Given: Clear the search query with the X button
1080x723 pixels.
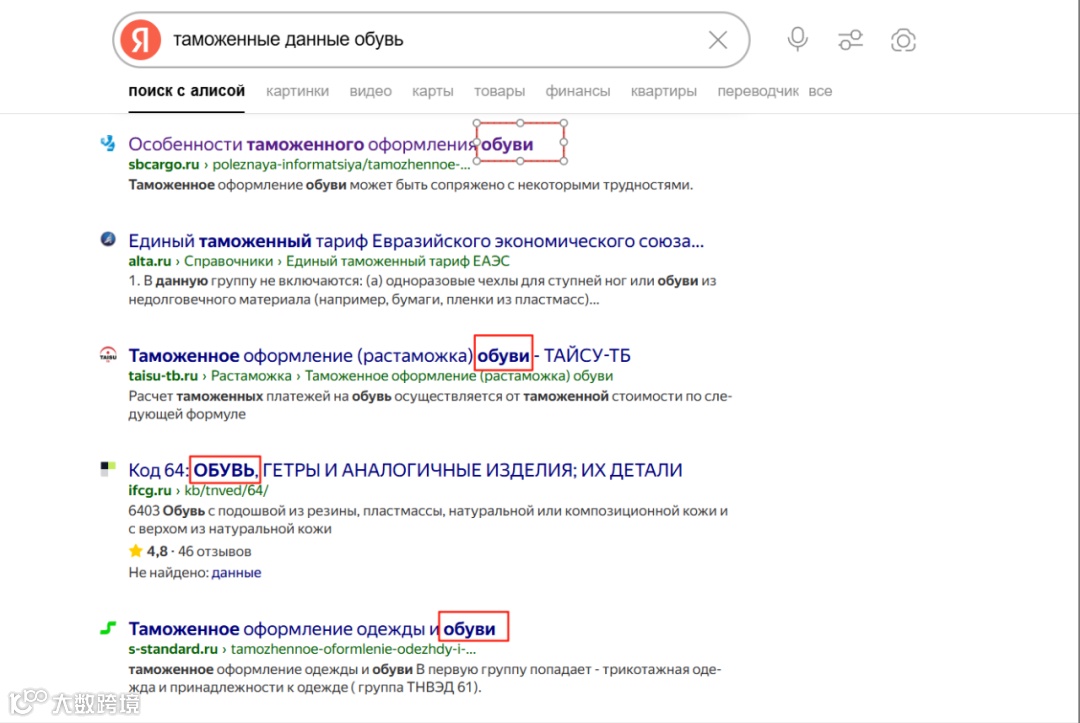Looking at the screenshot, I should (718, 40).
